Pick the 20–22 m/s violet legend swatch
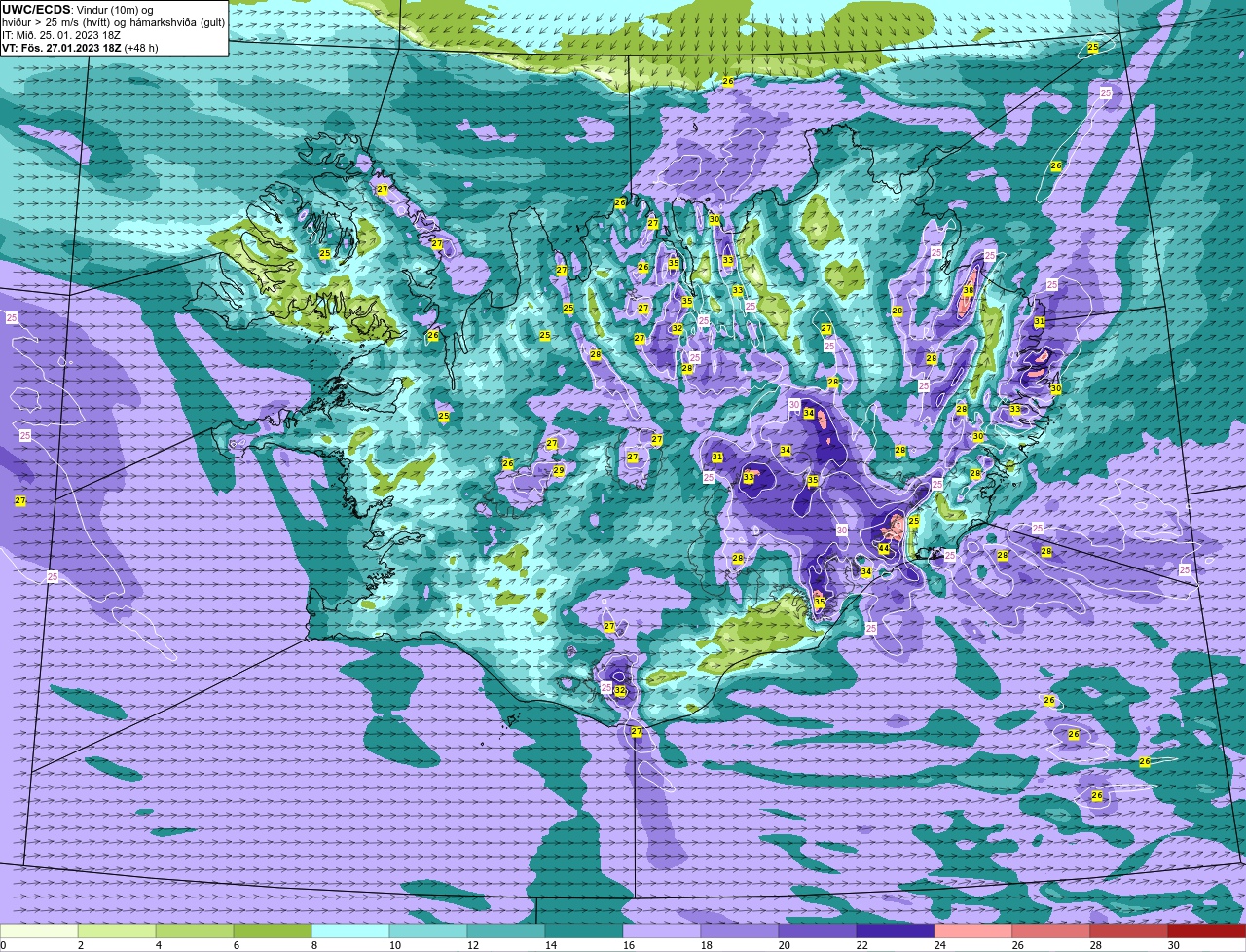The image size is (1246, 952). pos(818,932)
